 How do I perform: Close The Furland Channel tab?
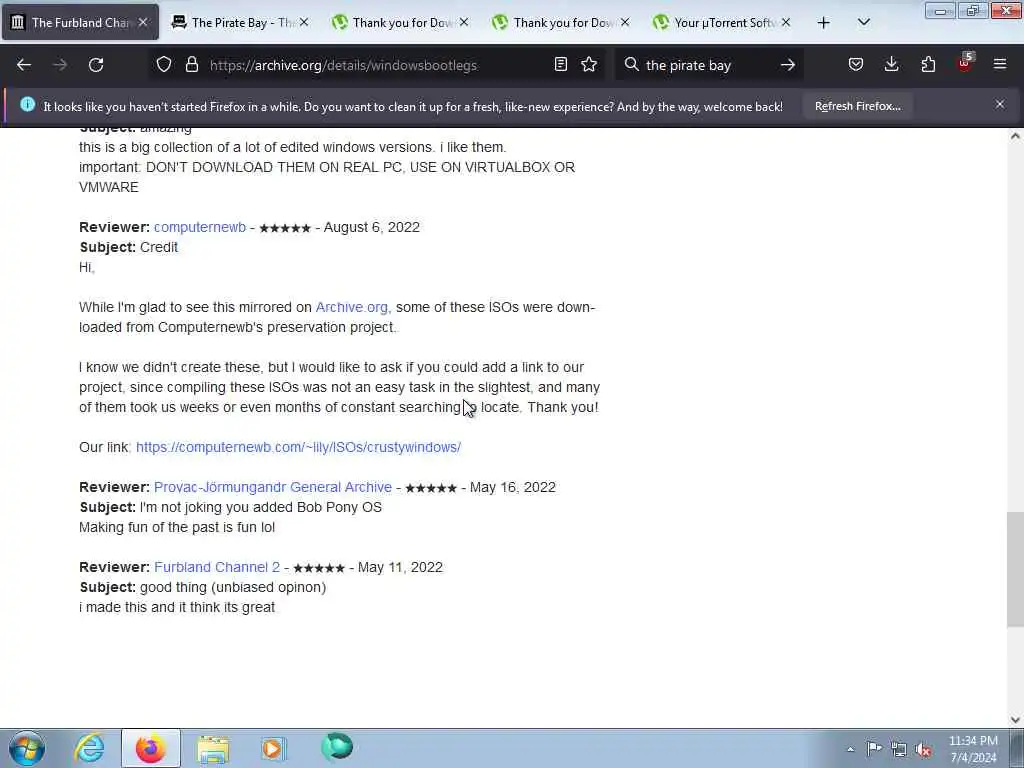coord(143,22)
